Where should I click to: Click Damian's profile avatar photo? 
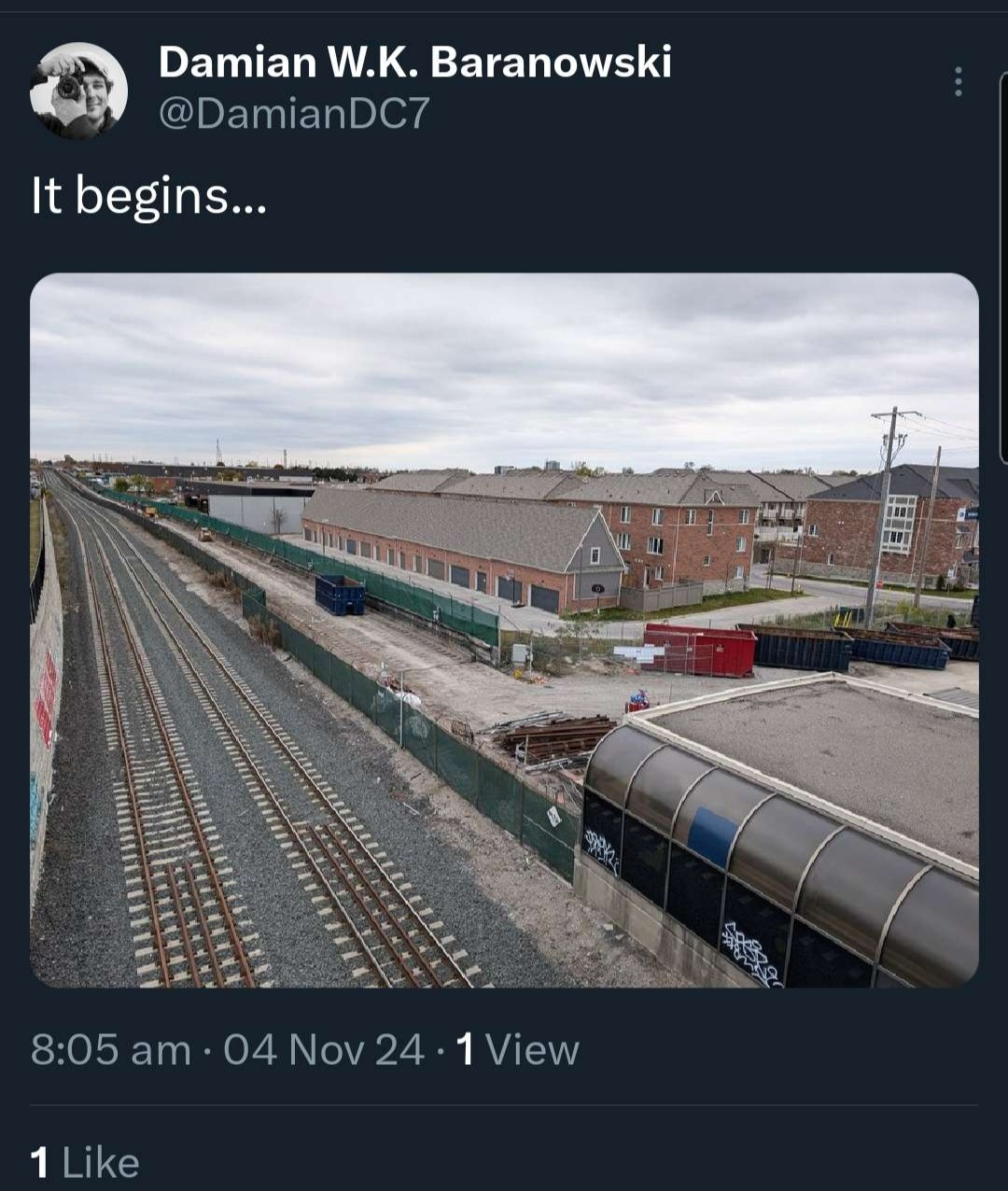coord(78,91)
